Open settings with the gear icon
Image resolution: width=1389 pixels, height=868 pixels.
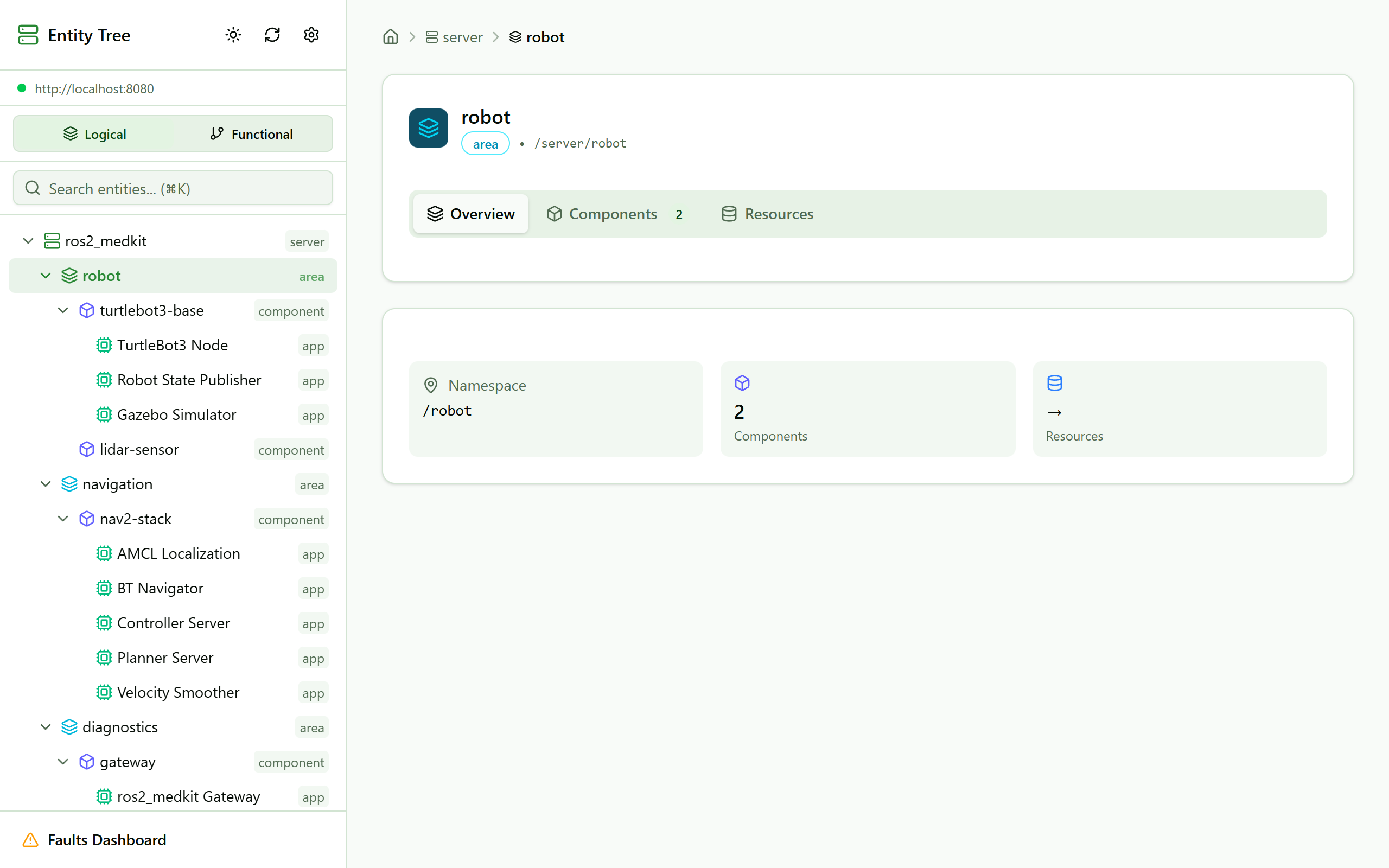pyautogui.click(x=311, y=35)
